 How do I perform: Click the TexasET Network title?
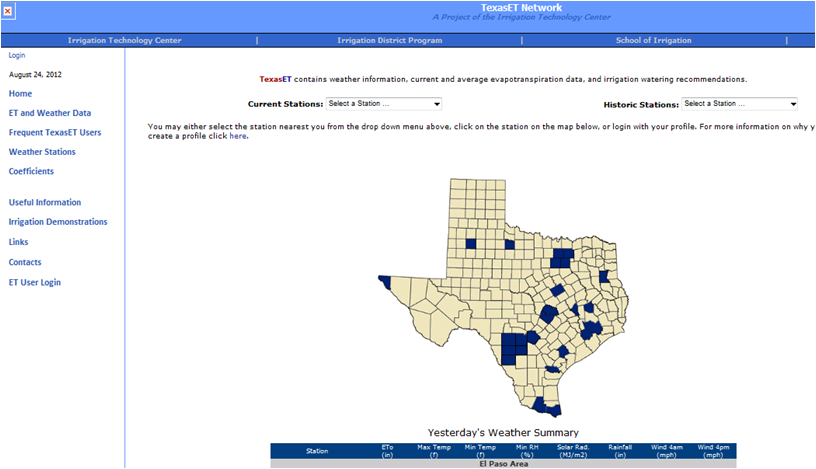click(521, 8)
